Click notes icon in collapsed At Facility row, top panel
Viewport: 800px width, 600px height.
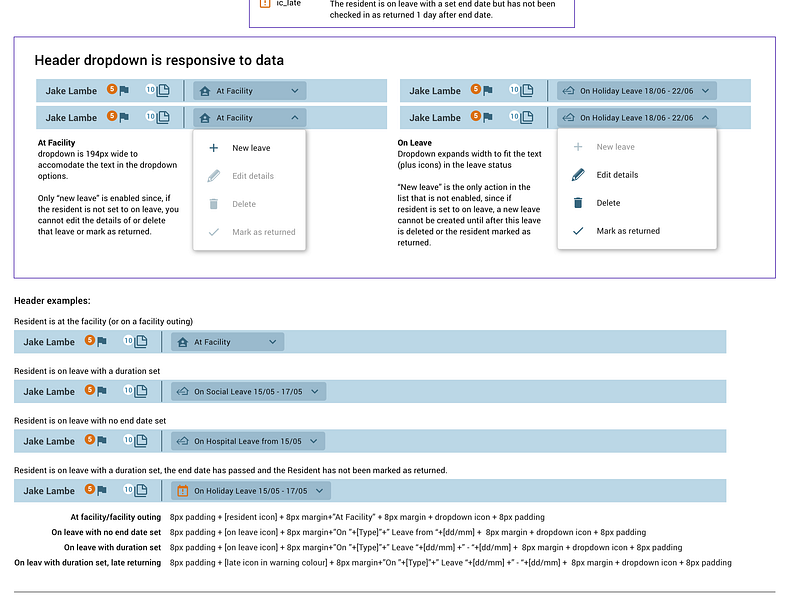click(x=163, y=90)
